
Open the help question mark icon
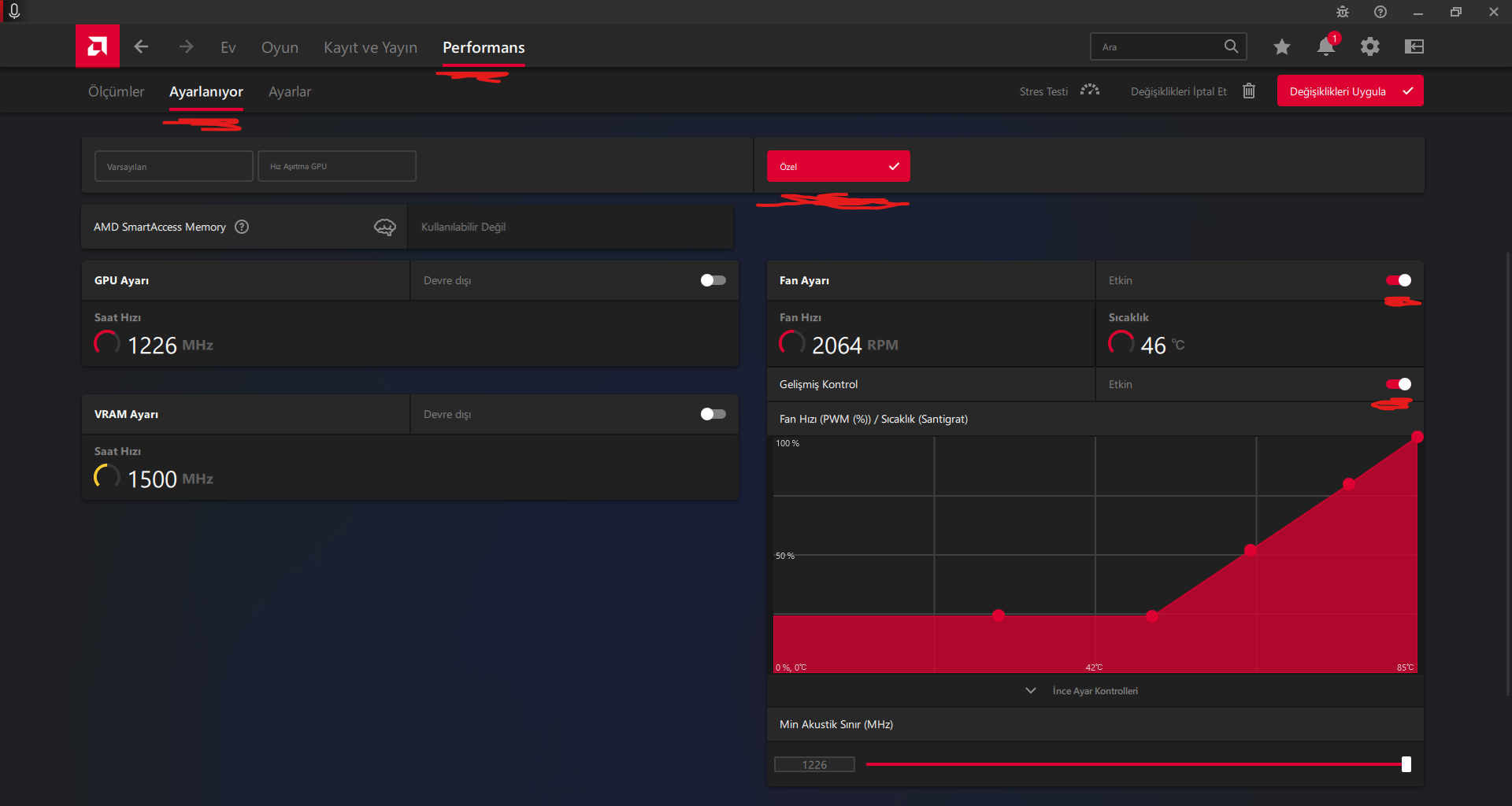1380,12
